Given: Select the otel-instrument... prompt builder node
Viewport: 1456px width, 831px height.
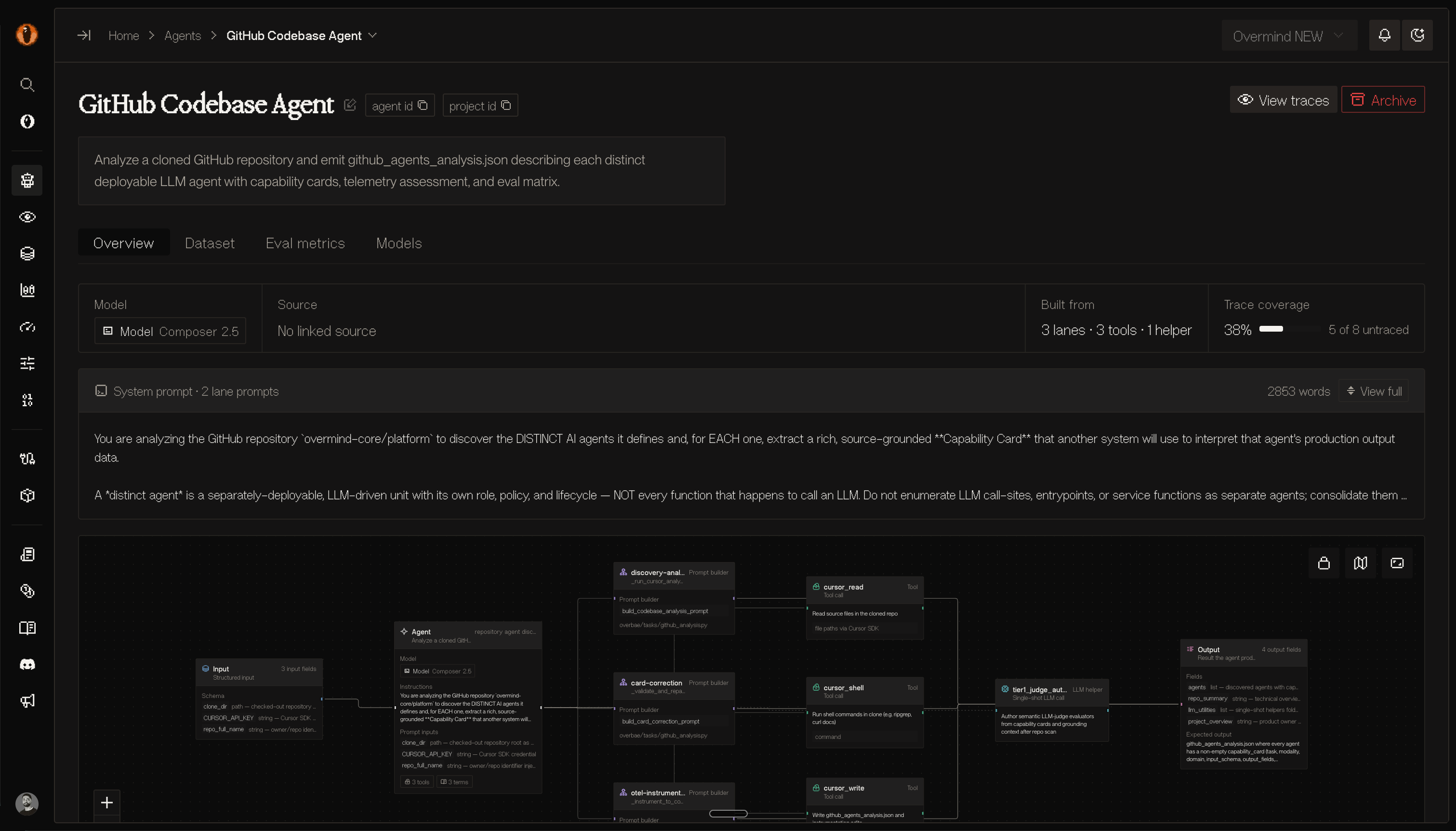Looking at the screenshot, I should point(674,803).
